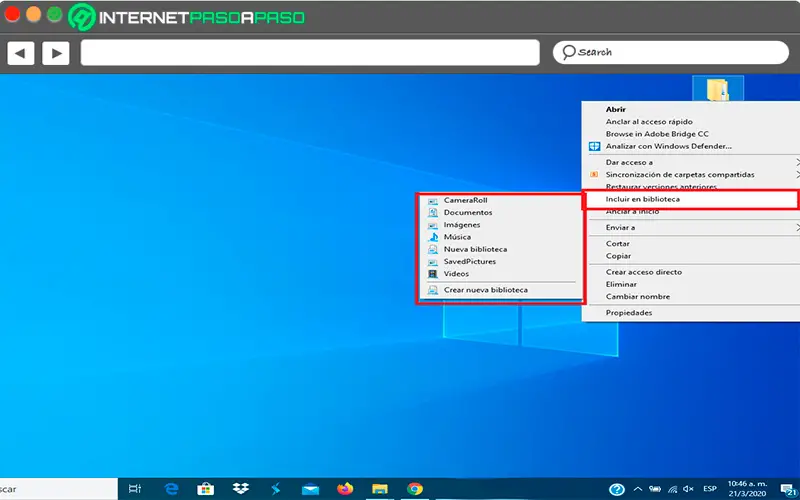Launch Google Chrome from the taskbar

click(415, 489)
